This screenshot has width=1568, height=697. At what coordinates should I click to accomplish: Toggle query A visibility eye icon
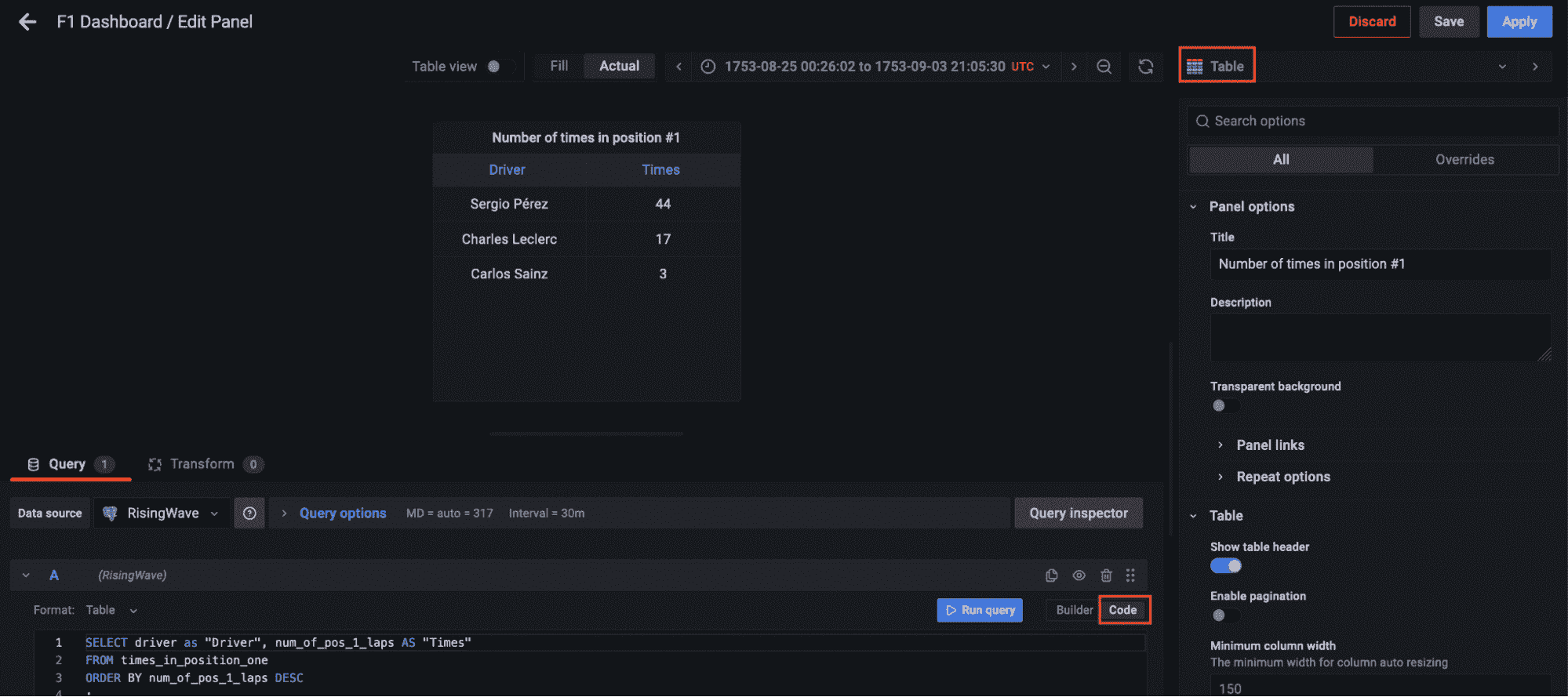(x=1079, y=575)
